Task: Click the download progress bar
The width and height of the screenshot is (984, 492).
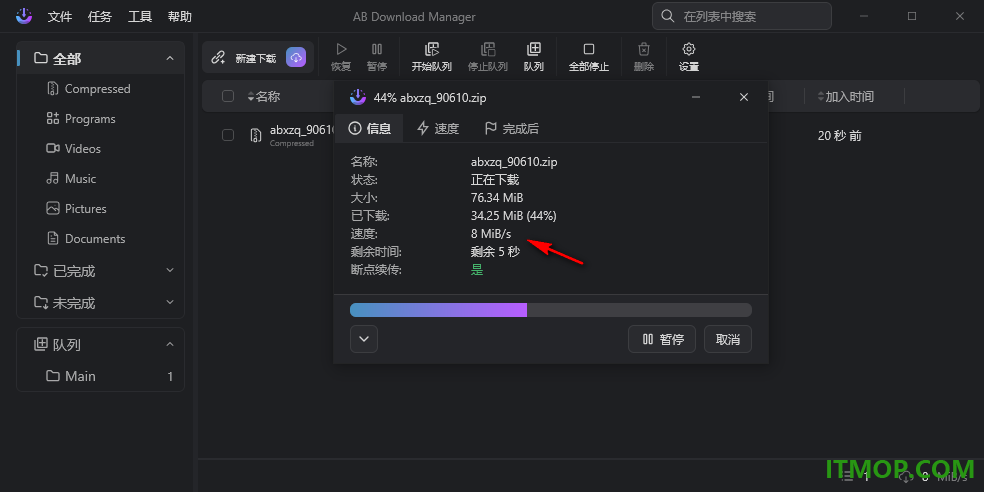Action: click(x=550, y=310)
